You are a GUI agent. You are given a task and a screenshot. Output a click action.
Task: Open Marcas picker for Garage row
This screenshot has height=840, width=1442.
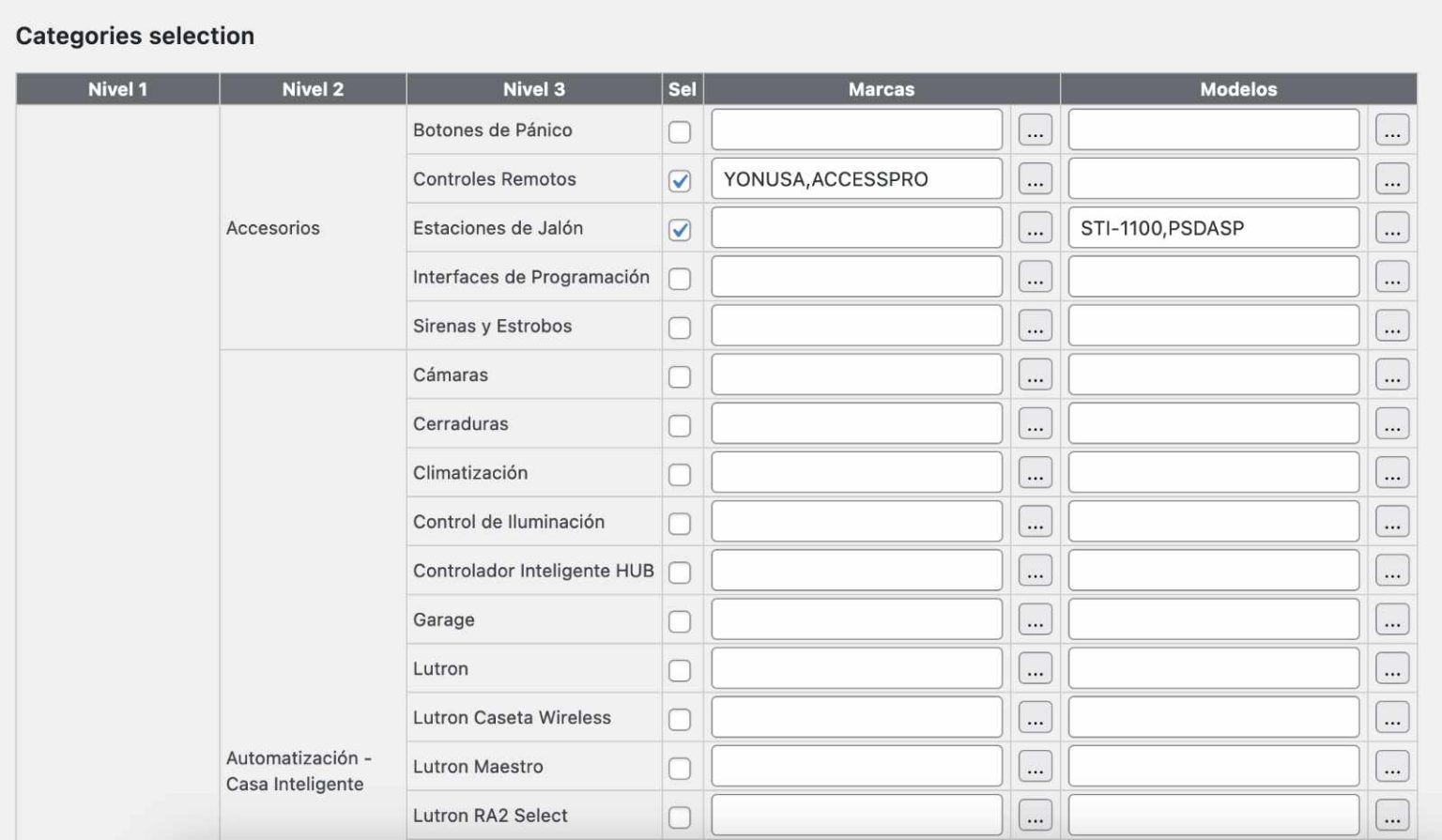click(1035, 619)
